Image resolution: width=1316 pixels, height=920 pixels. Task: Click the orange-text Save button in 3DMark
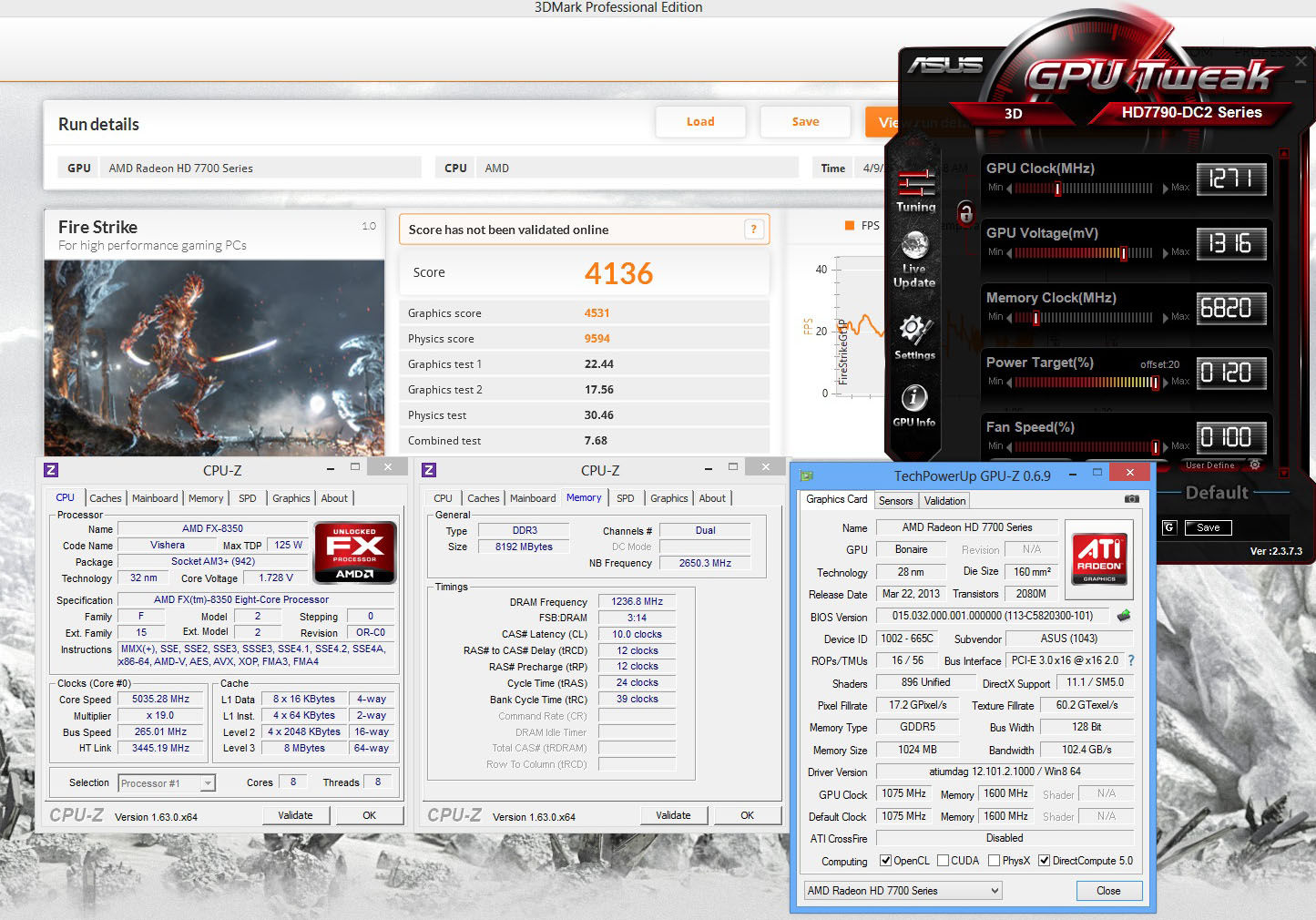[806, 121]
